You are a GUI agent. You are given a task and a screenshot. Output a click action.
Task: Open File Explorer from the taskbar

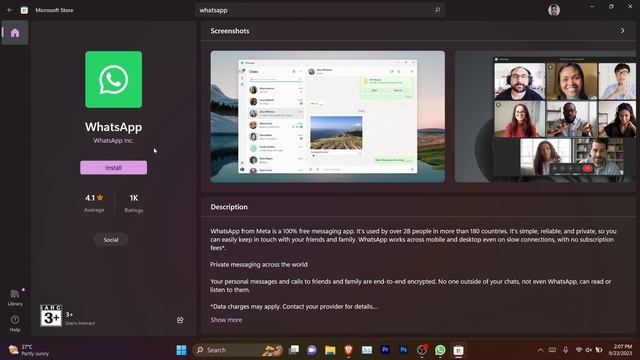(330, 350)
